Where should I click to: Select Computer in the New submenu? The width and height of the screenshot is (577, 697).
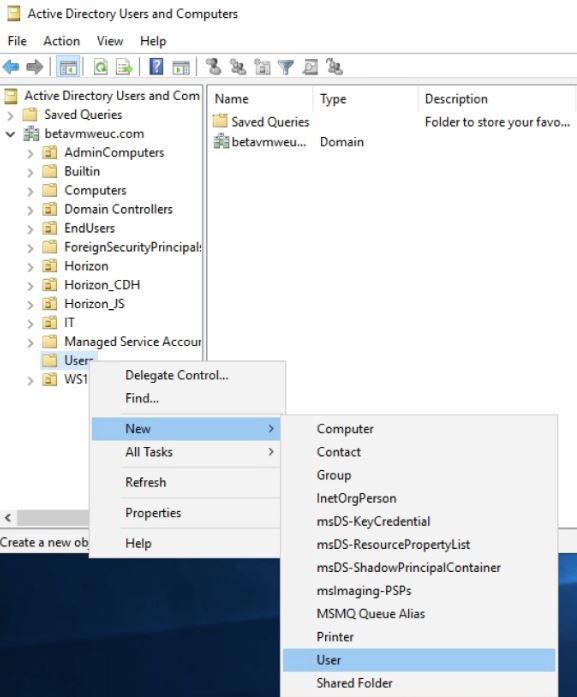419,429
